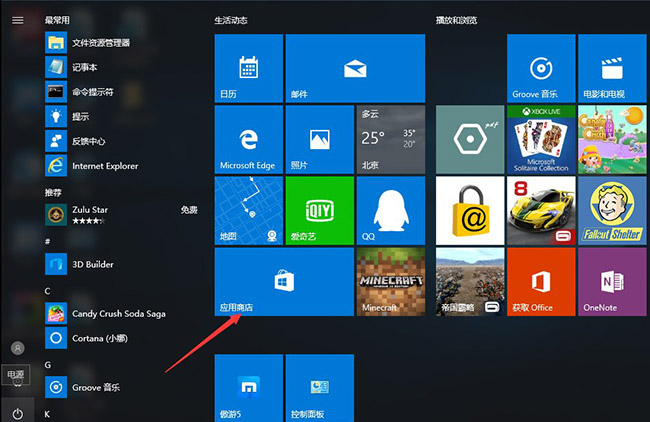
Task: Click the G letter header
Action: point(48,365)
